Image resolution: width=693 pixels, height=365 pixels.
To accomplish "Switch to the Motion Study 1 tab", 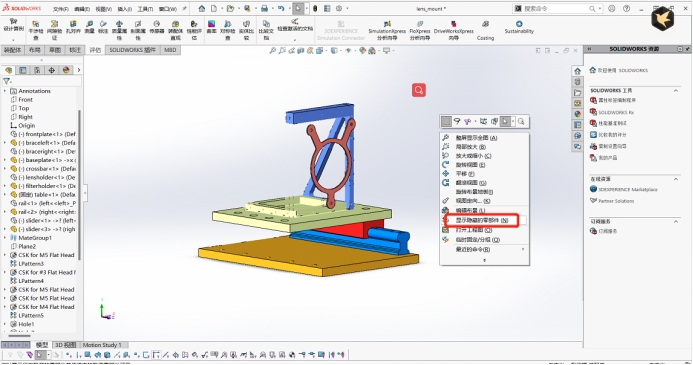I will tap(102, 345).
